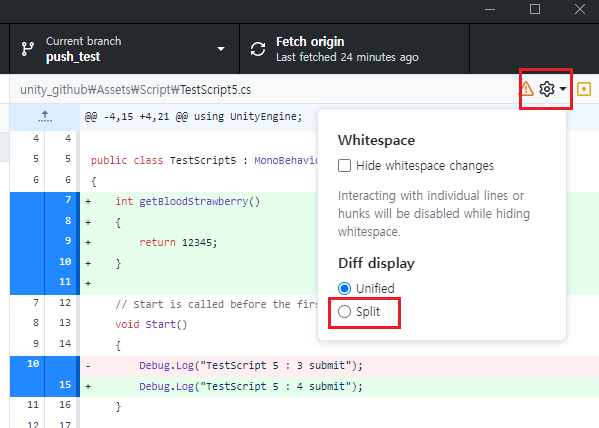Click the orange line-ending warning triangle icon
Image resolution: width=599 pixels, height=428 pixels.
[526, 89]
